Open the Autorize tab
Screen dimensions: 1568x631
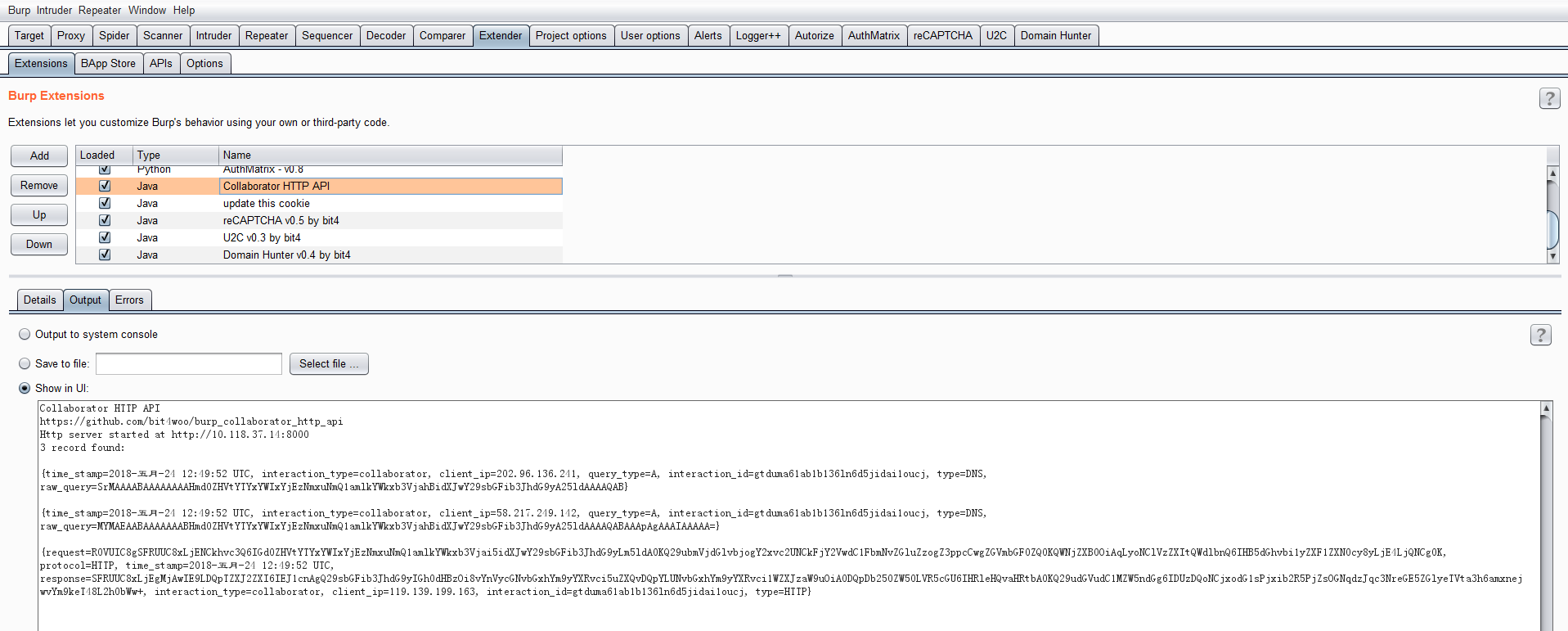tap(815, 35)
